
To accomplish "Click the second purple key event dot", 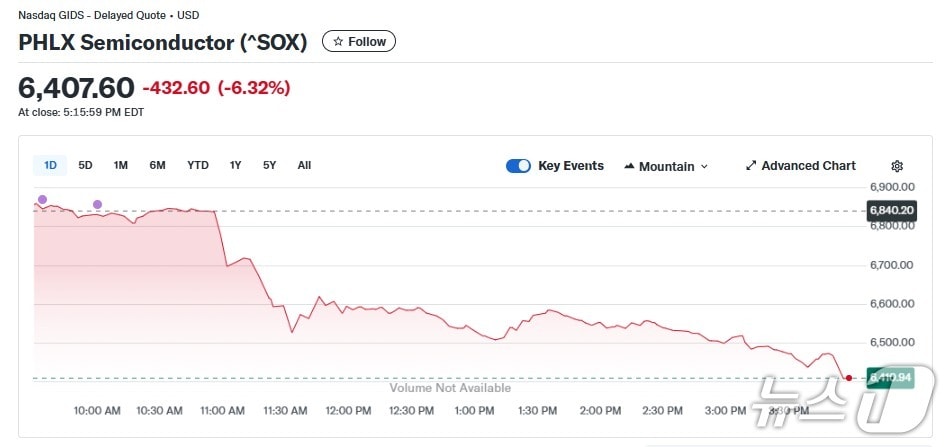I will (x=97, y=205).
